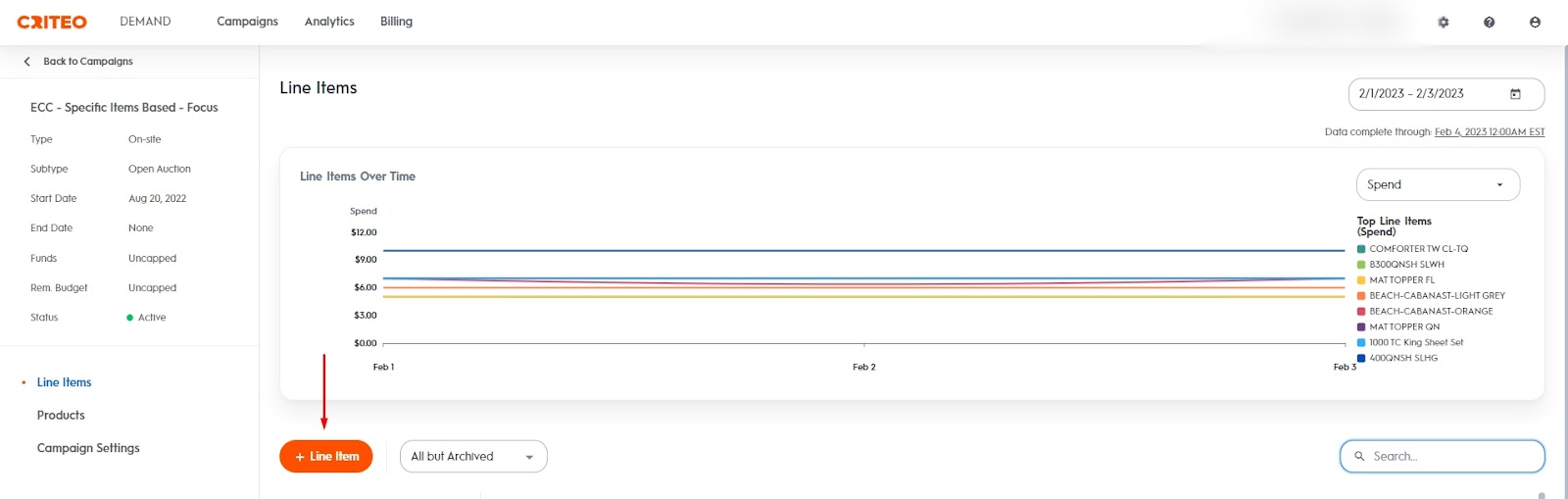Viewport: 1568px width, 499px height.
Task: Go to the Analytics menu
Action: [x=329, y=22]
